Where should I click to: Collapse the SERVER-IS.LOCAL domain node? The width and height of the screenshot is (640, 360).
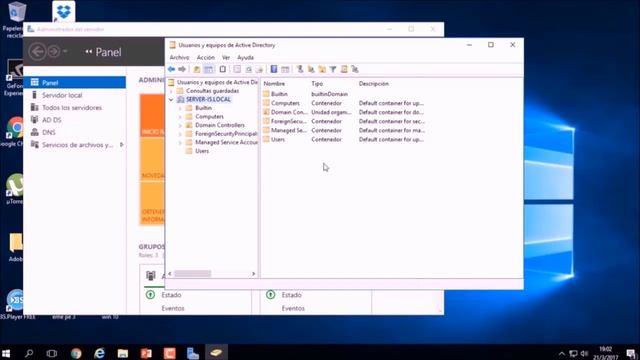point(171,100)
